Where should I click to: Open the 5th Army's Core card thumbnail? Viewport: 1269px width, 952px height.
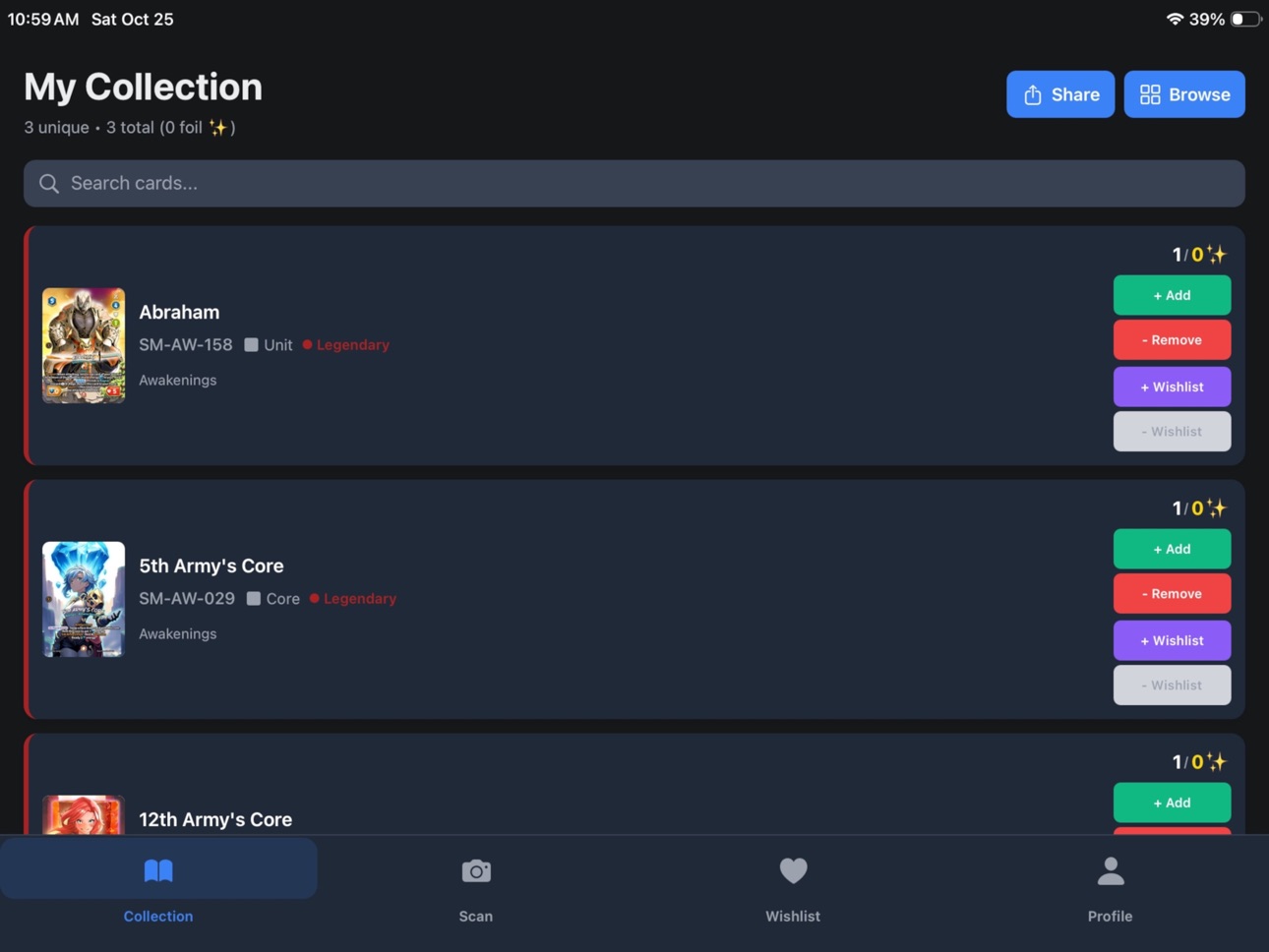click(x=84, y=599)
